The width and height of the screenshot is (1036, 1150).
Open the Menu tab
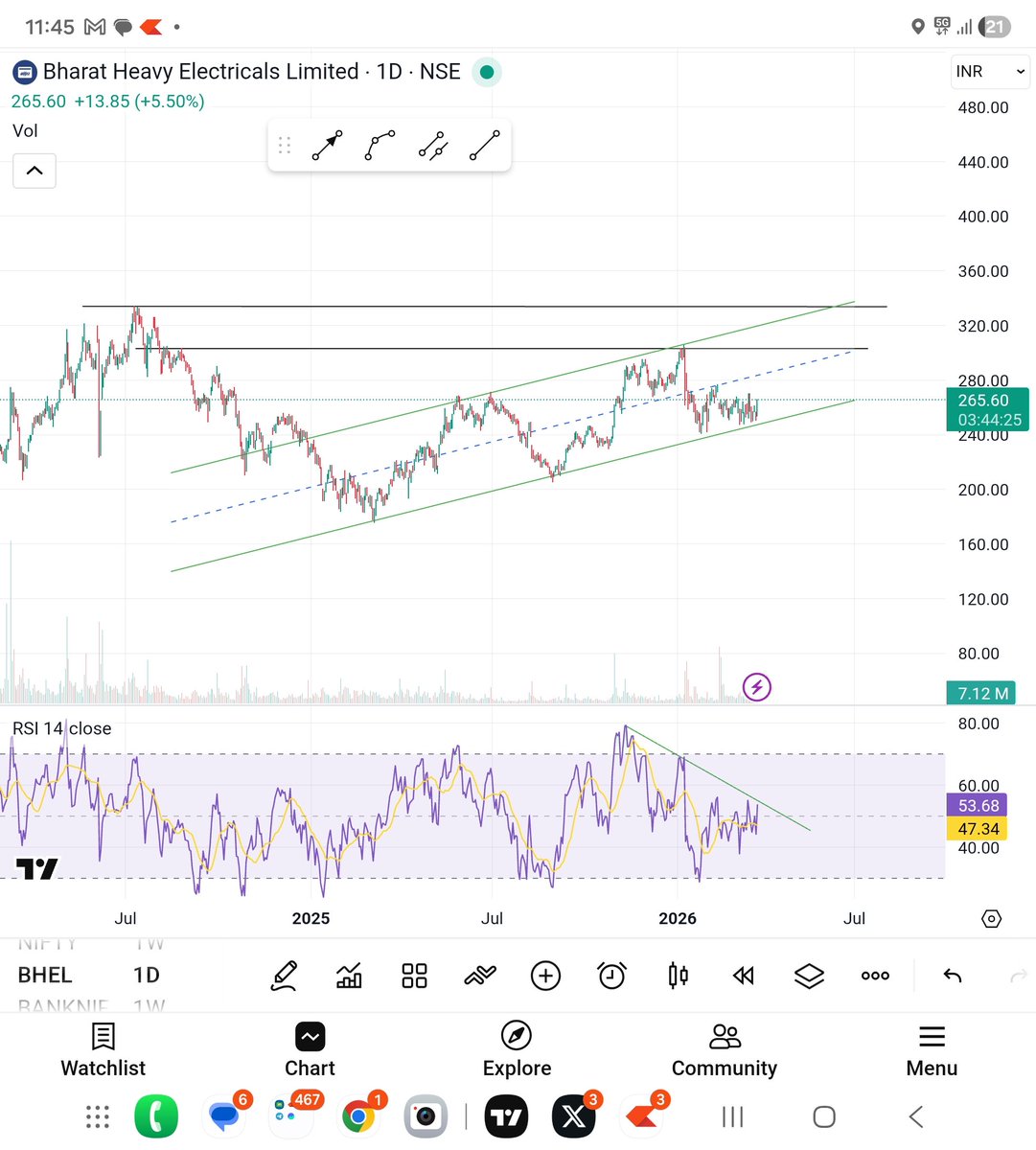pos(932,1050)
